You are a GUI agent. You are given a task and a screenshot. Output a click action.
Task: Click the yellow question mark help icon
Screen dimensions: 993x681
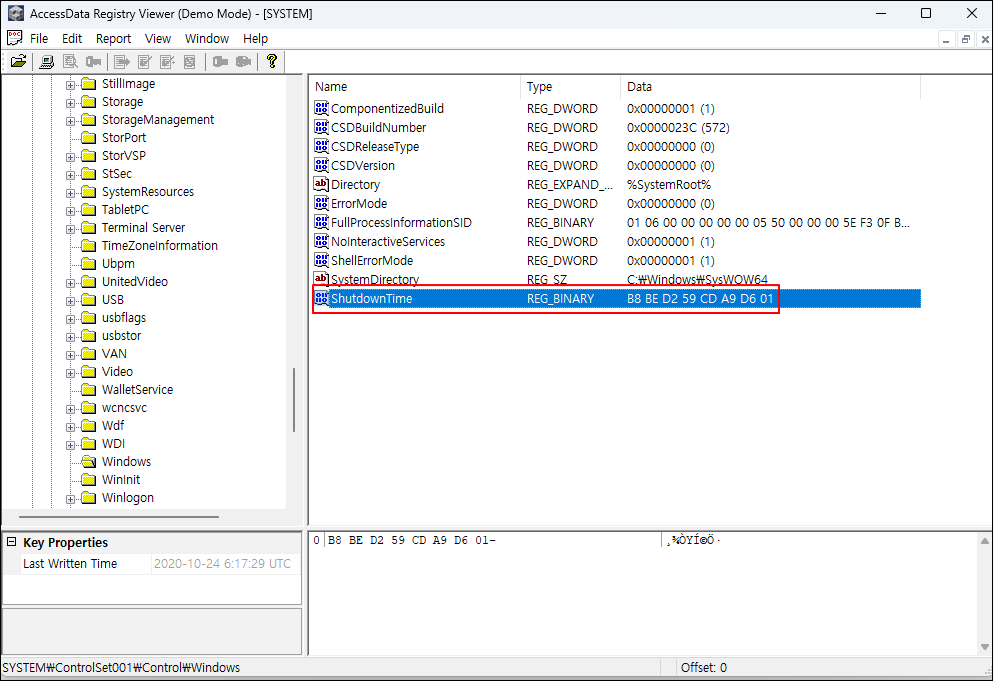click(x=272, y=61)
